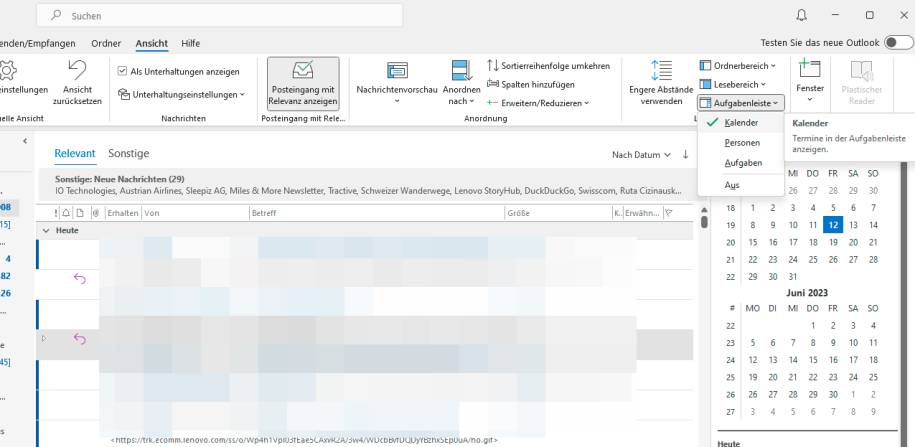Click the importance column header icon
The width and height of the screenshot is (915, 447).
[x=56, y=214]
